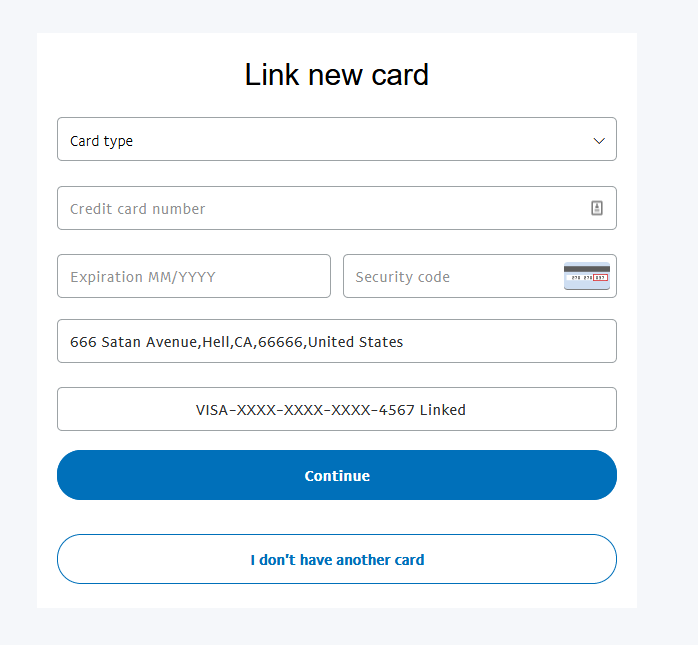Click the Linked status text
This screenshot has width=698, height=645.
(x=442, y=410)
